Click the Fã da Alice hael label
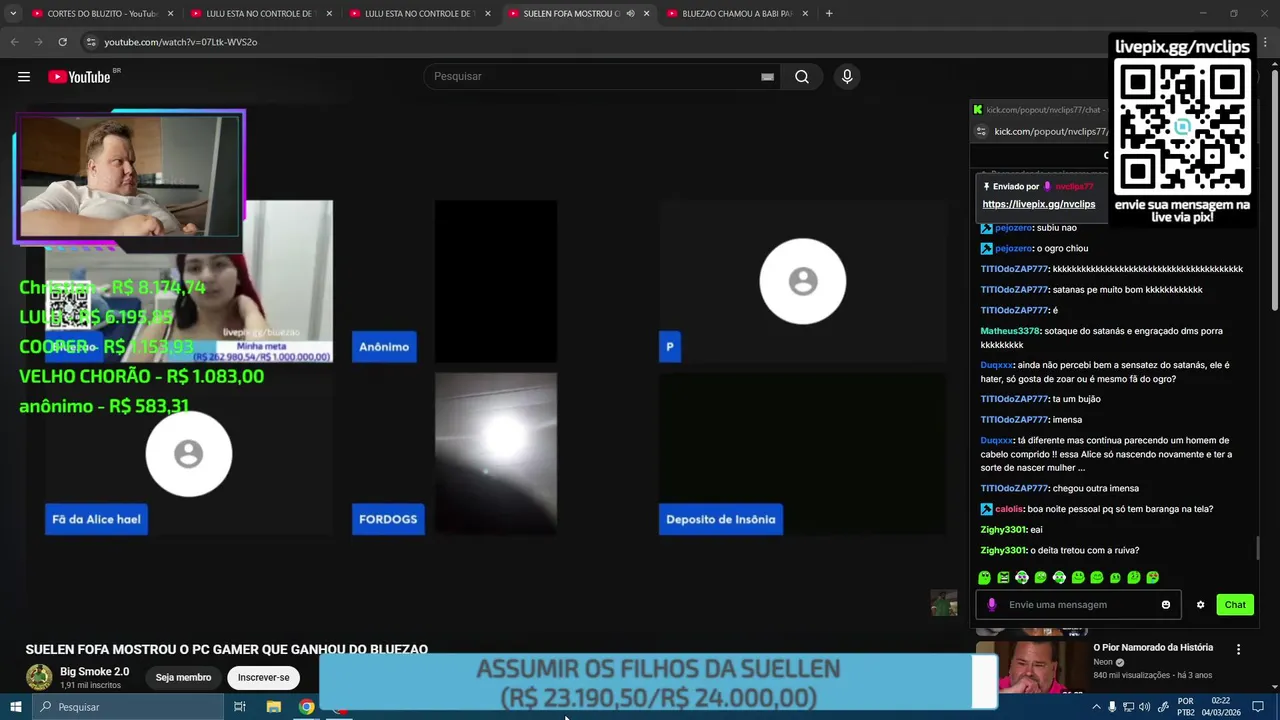This screenshot has height=720, width=1280. (96, 519)
